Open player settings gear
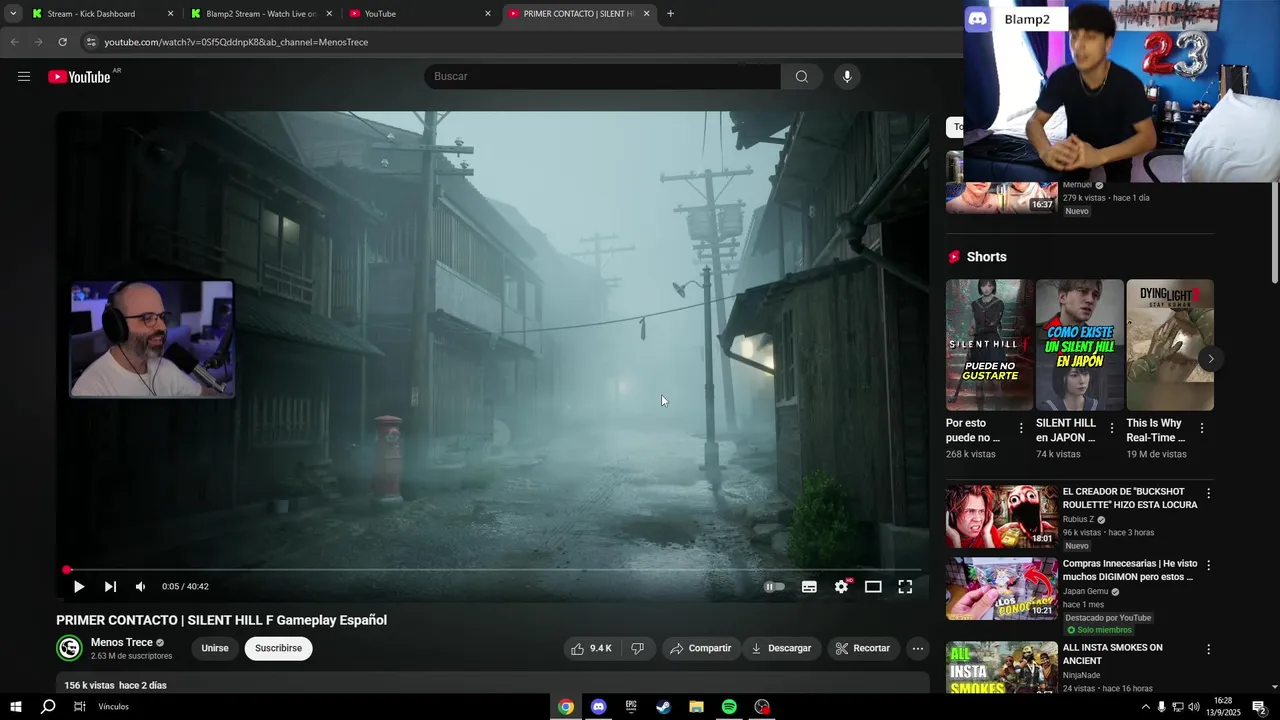Image resolution: width=1280 pixels, height=720 pixels. pos(841,587)
